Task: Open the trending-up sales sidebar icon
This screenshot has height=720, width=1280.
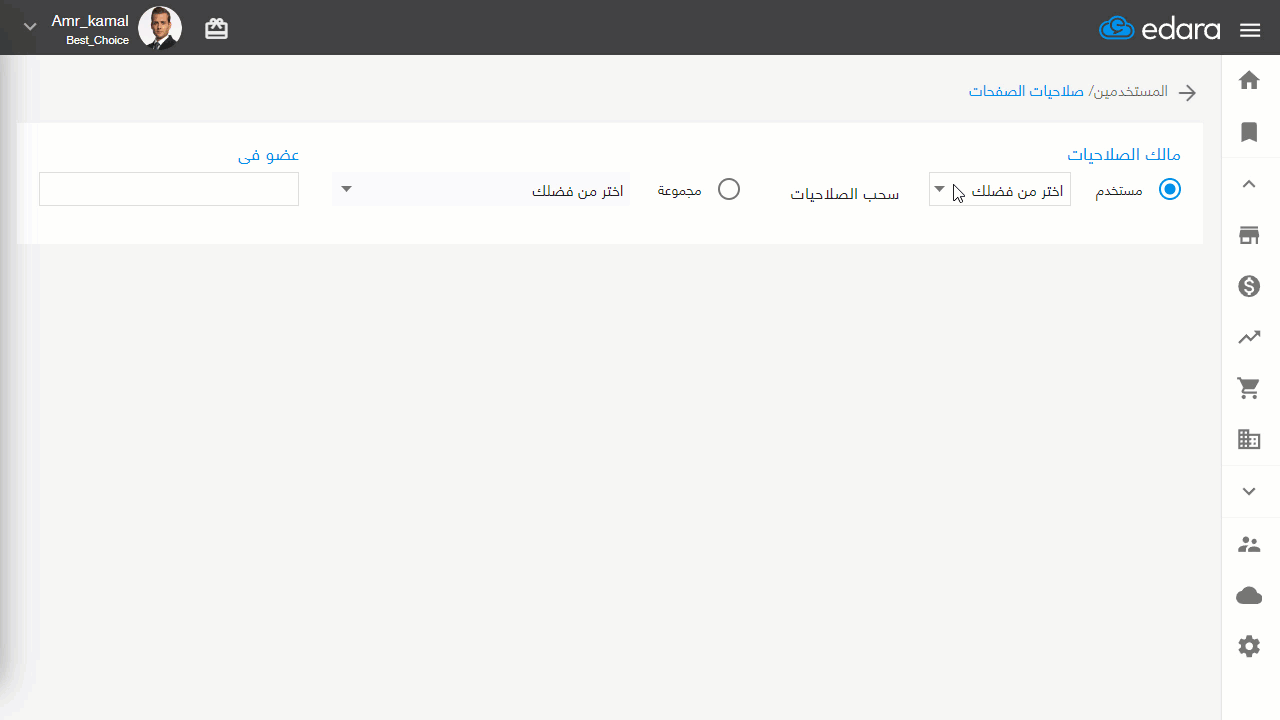Action: pos(1249,338)
